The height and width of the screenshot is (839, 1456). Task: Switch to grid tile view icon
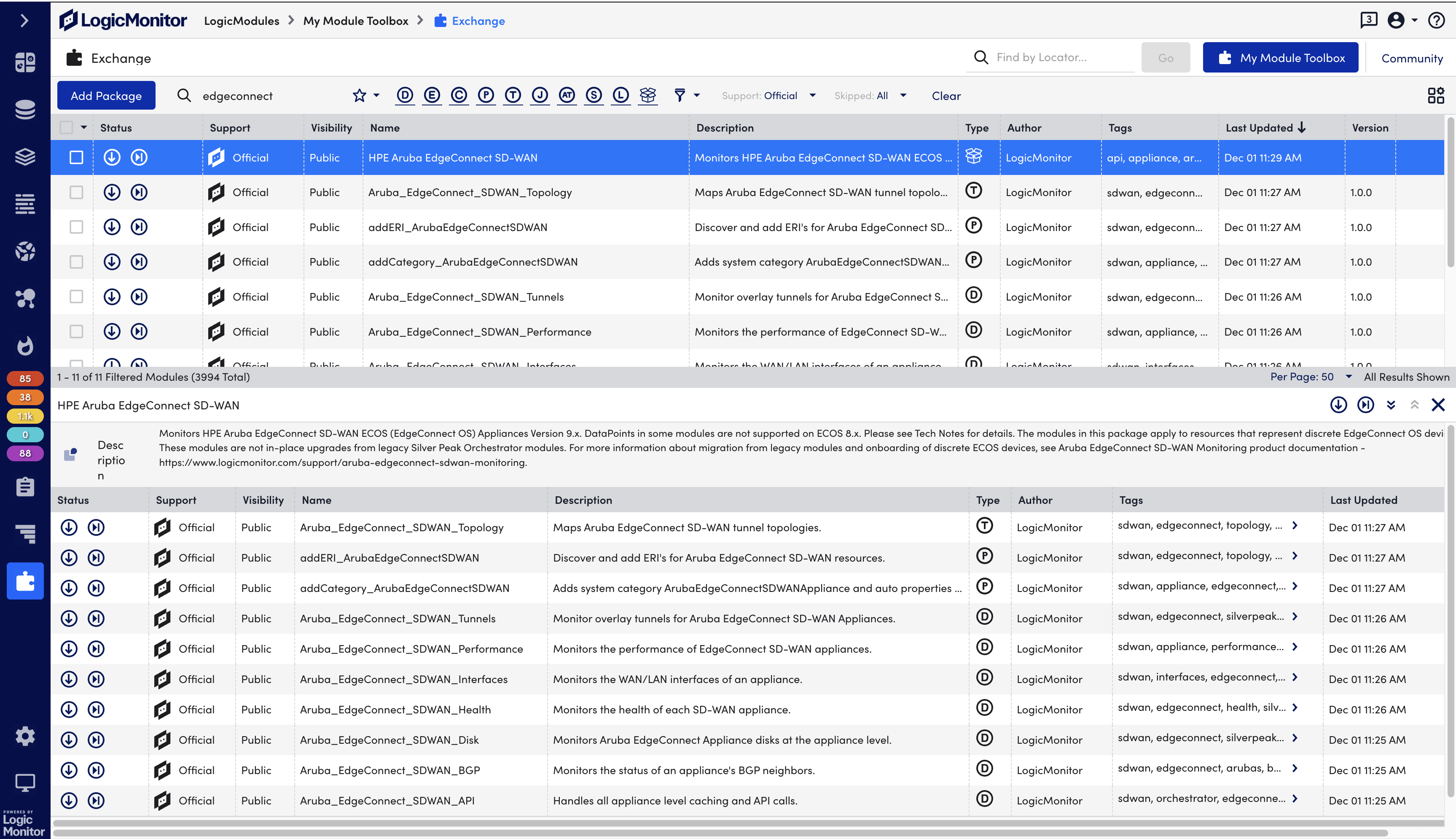1436,95
